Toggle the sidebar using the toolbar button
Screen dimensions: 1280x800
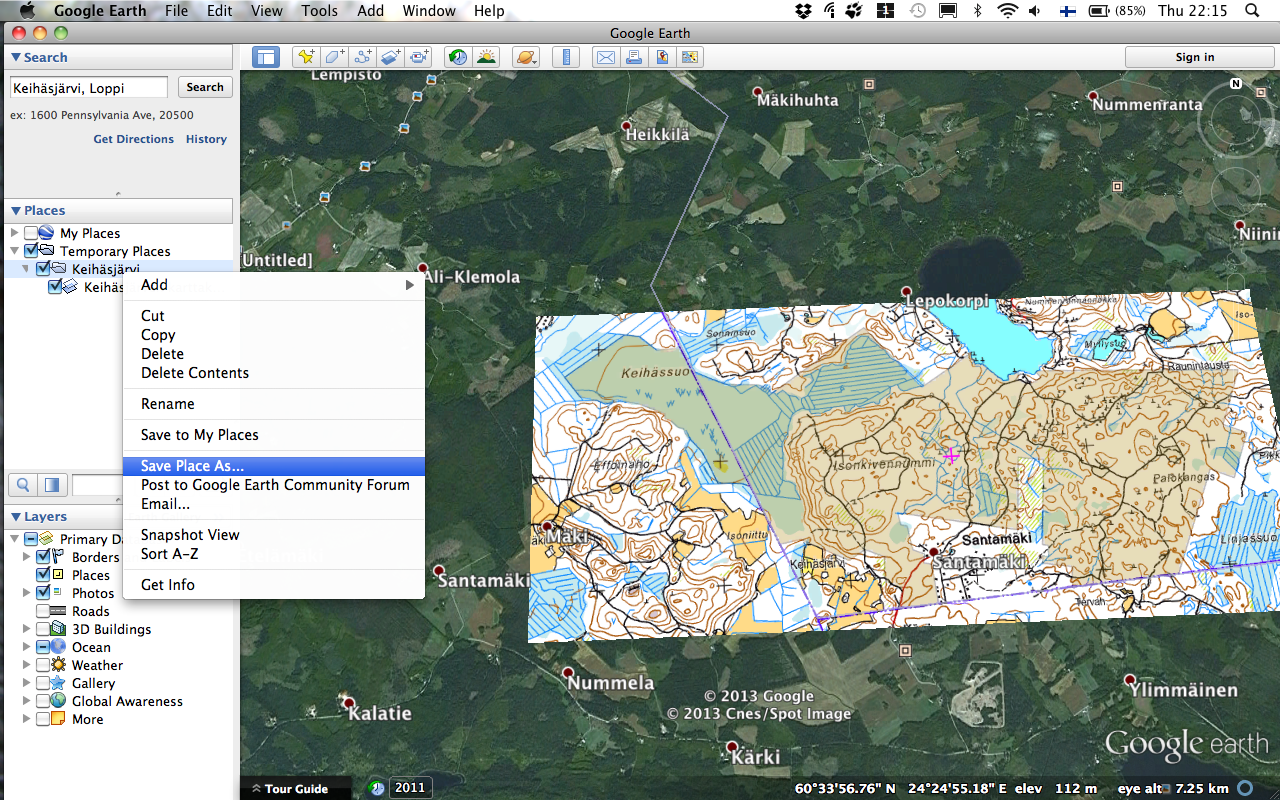coord(266,57)
